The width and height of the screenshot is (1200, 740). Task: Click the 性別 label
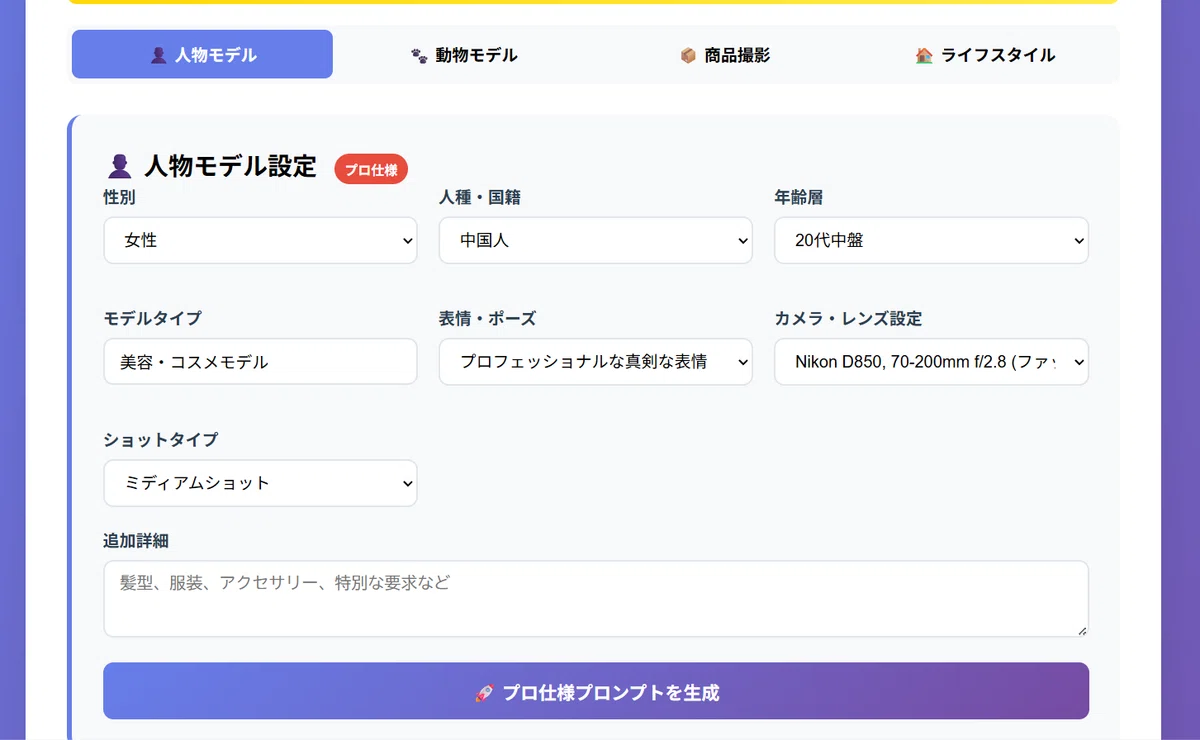click(119, 198)
